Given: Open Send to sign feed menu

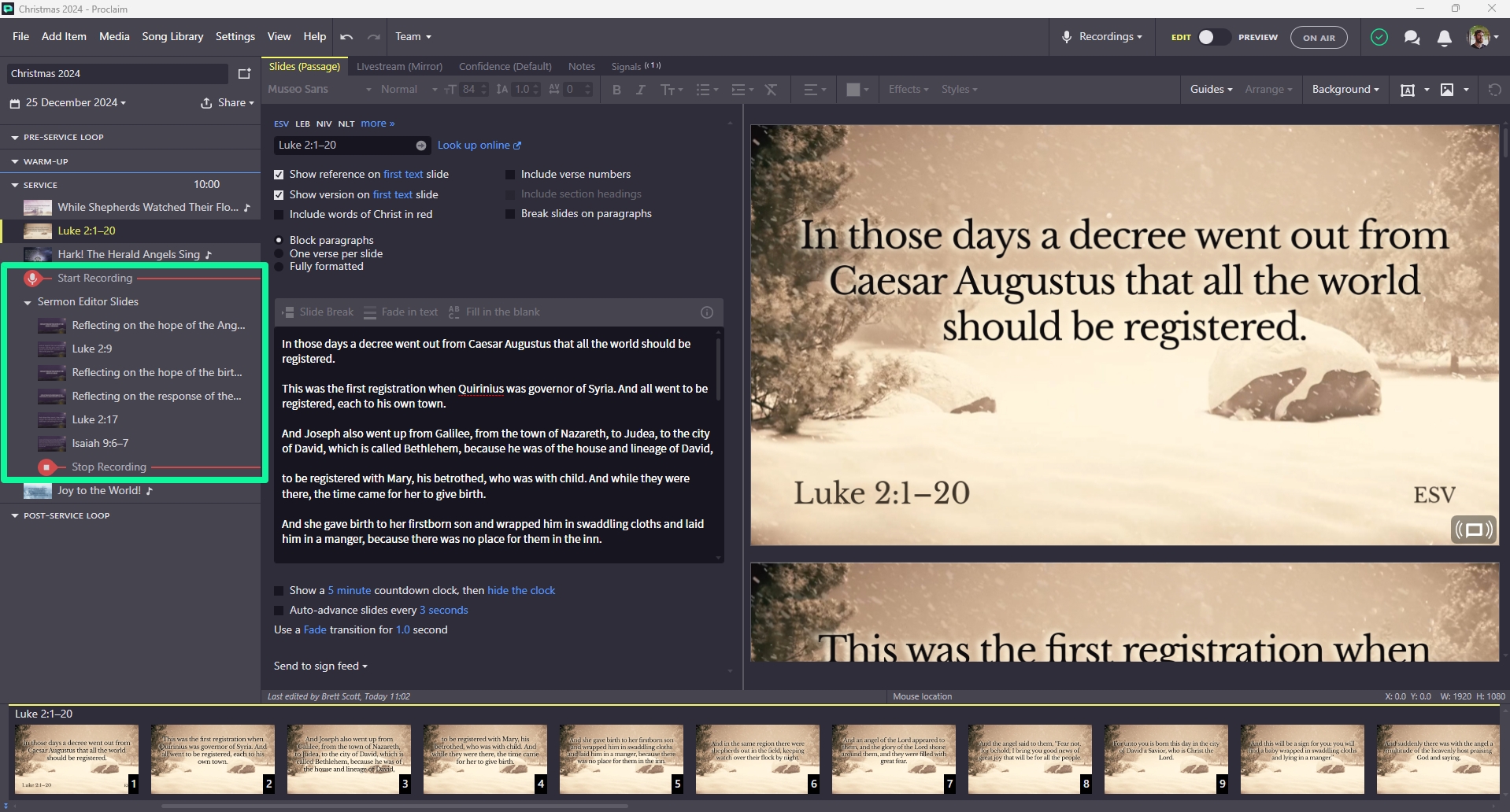Looking at the screenshot, I should point(321,666).
